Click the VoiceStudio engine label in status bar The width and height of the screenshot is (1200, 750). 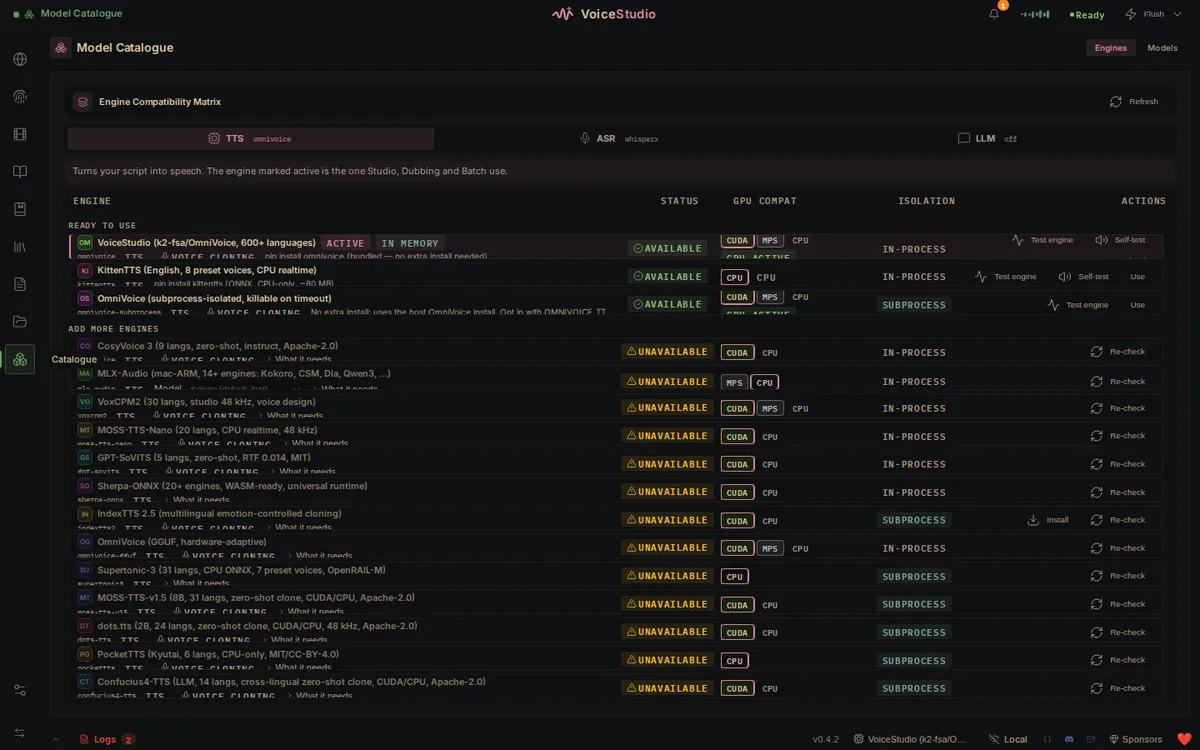[x=910, y=739]
